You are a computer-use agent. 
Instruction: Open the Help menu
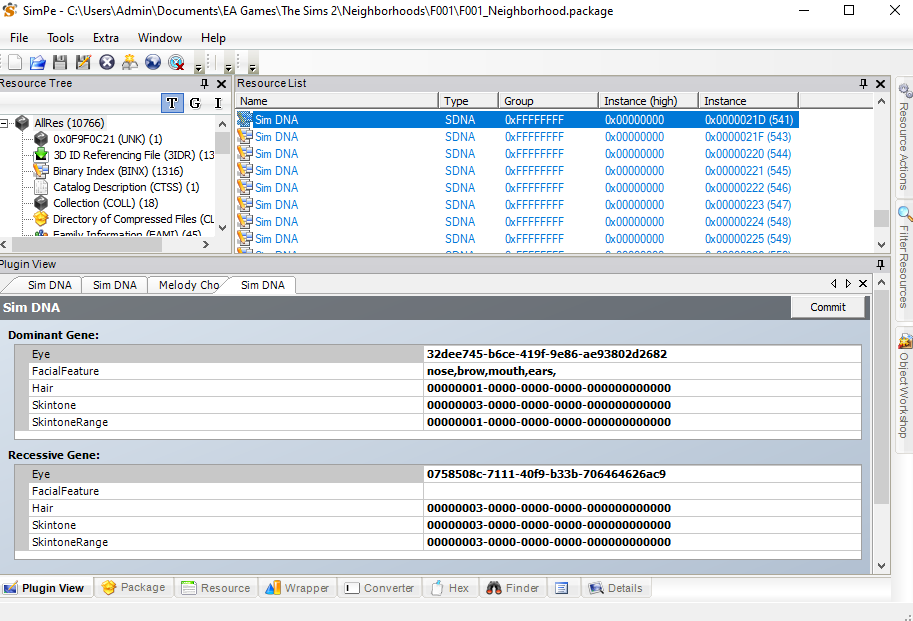pos(213,38)
